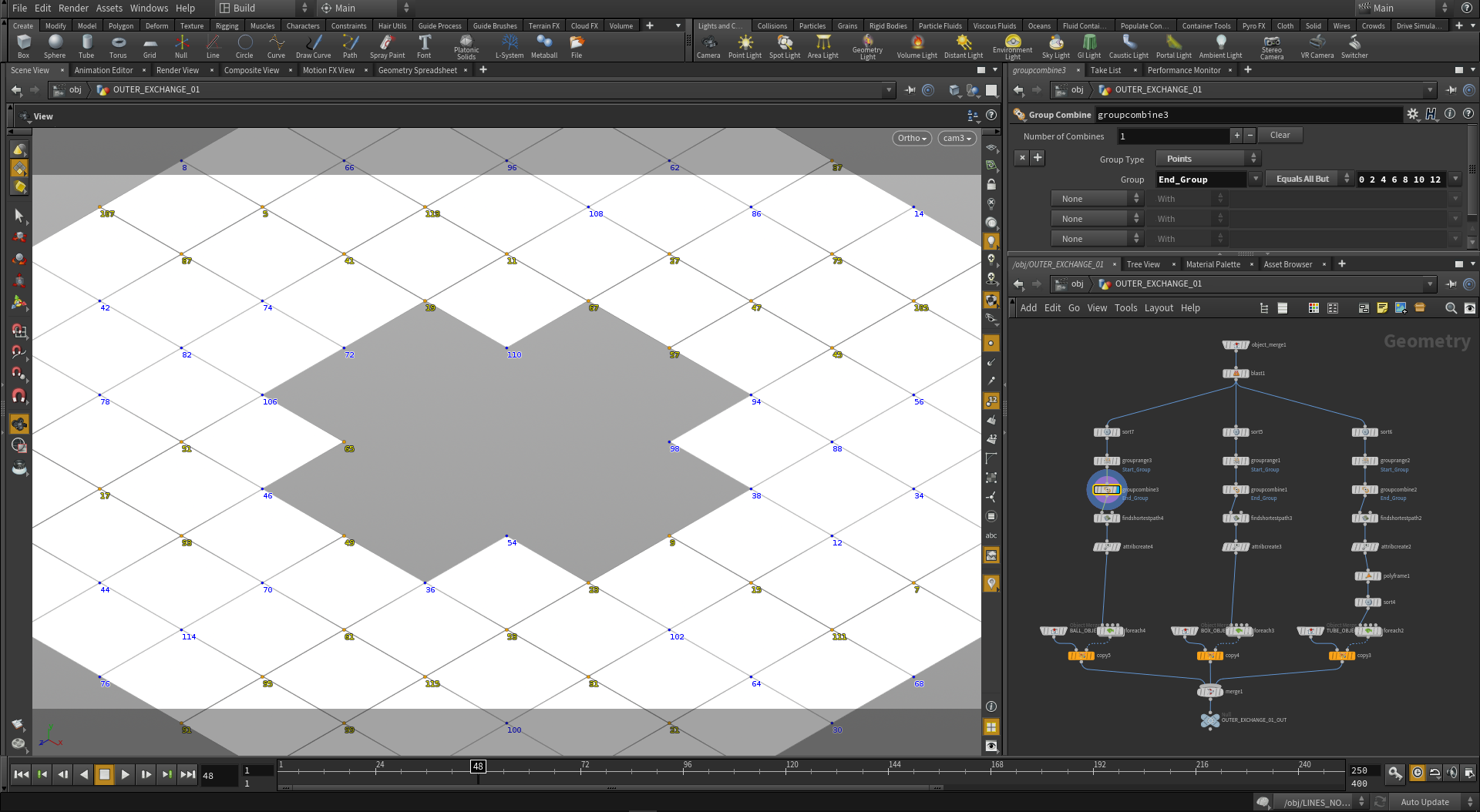Select the Box shelf tool

[24, 46]
